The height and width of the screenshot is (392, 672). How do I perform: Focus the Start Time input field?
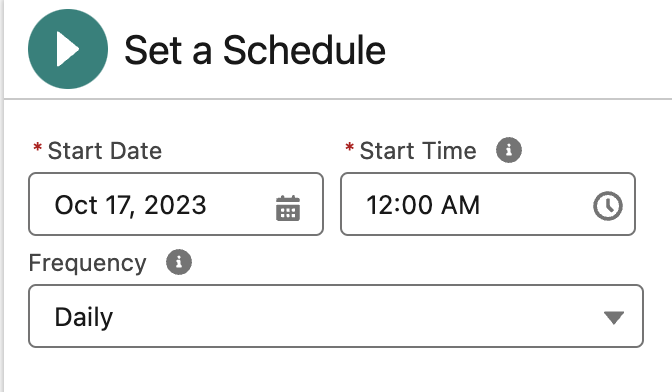tap(488, 204)
